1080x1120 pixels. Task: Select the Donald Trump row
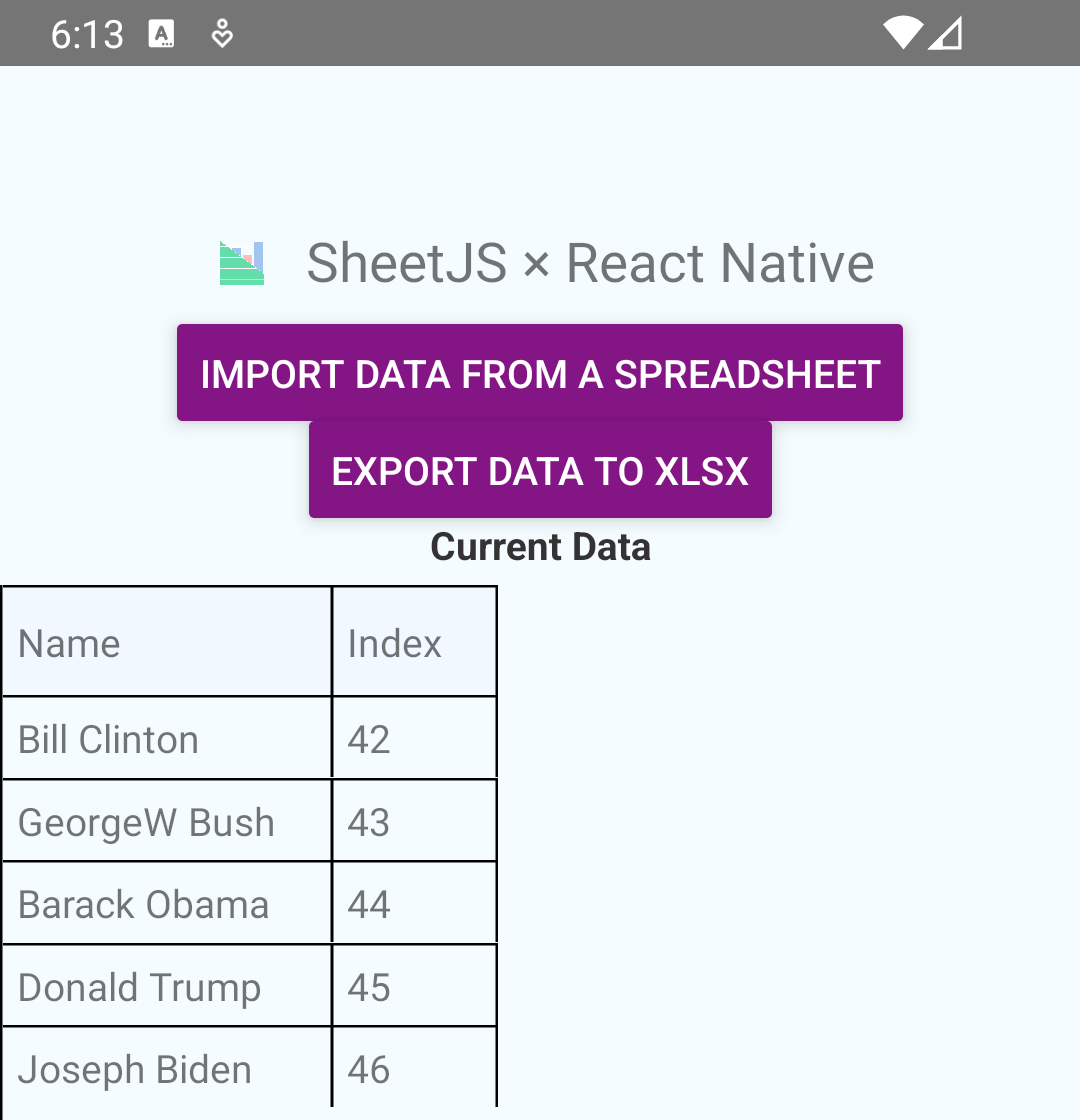[139, 987]
